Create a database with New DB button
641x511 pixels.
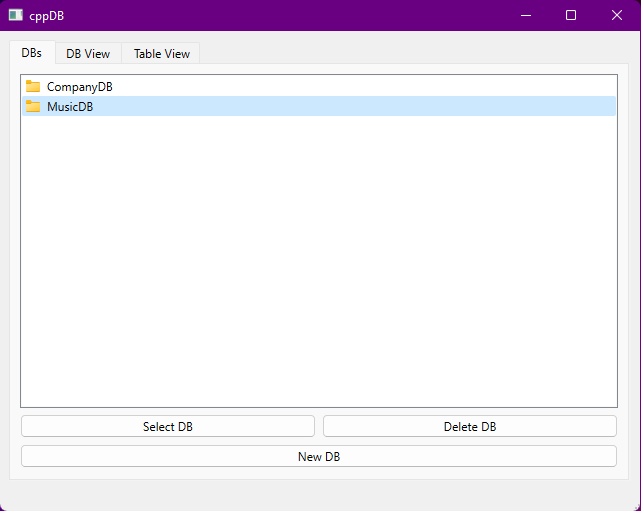point(319,456)
